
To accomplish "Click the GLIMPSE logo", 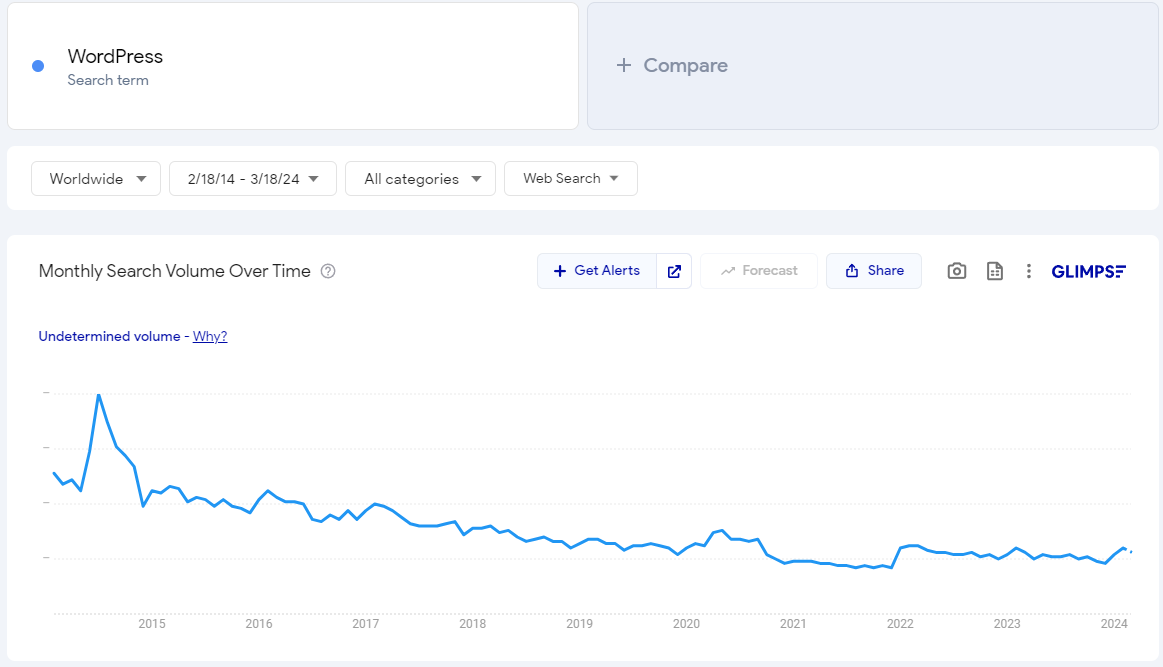I will coord(1088,270).
